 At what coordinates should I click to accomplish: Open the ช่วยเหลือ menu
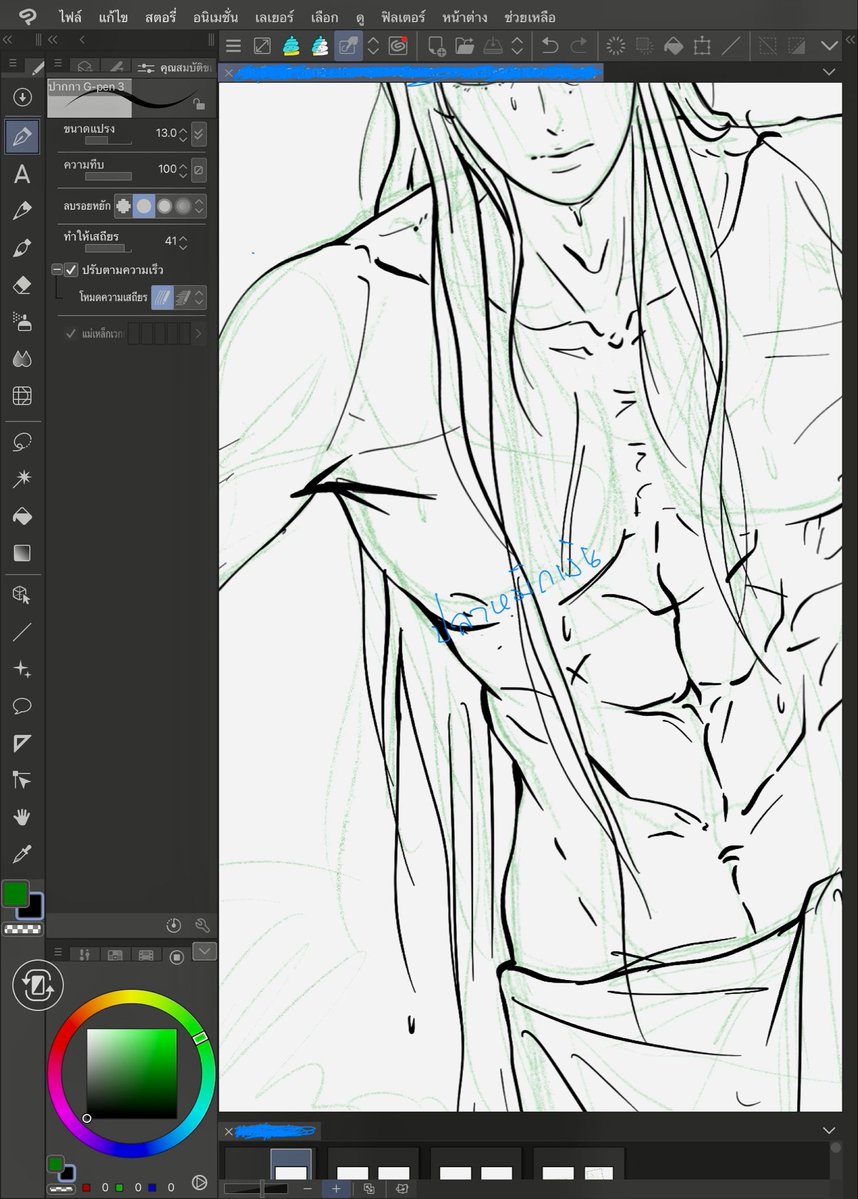click(530, 17)
